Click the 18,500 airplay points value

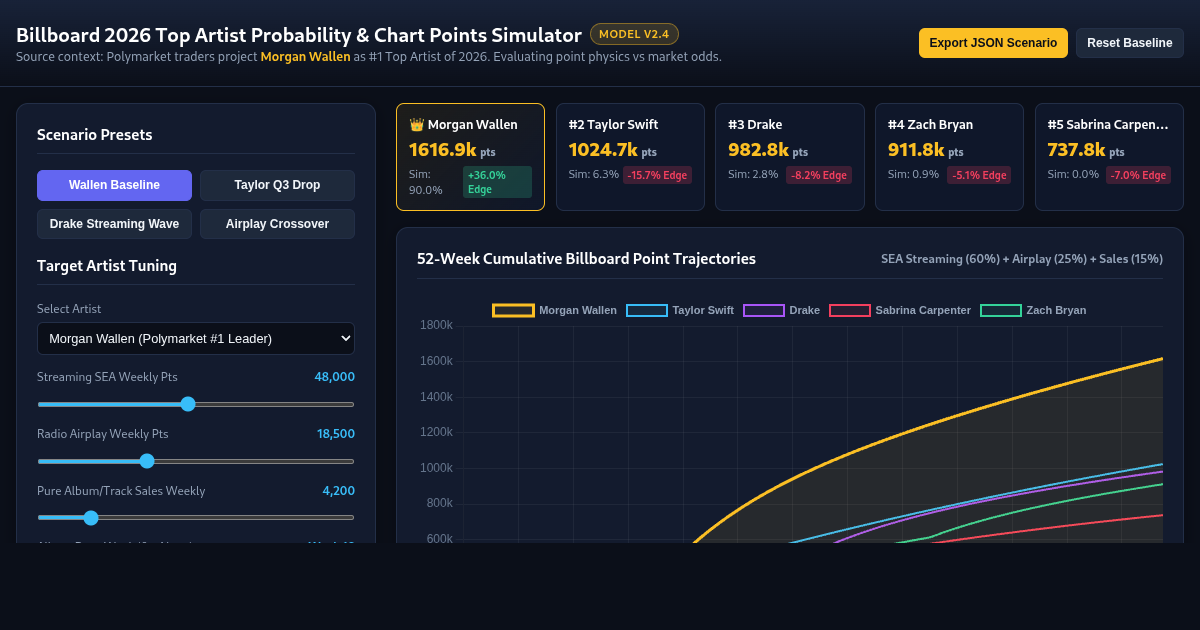click(x=336, y=434)
